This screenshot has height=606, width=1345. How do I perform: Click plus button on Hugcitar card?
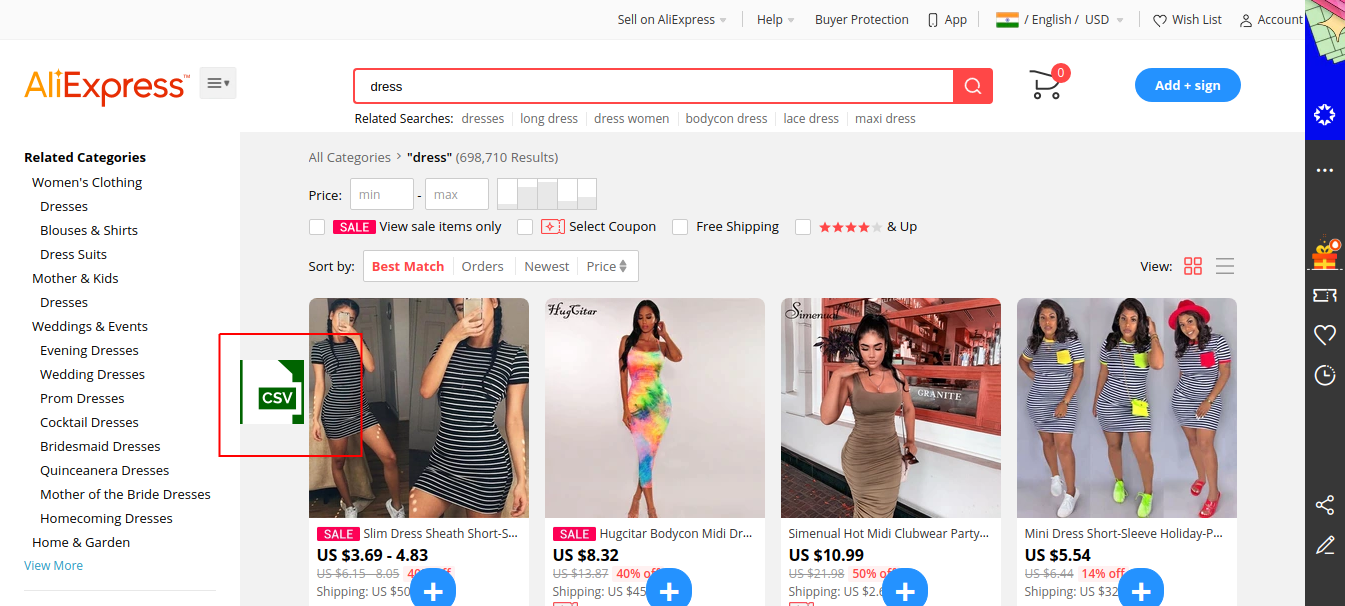click(669, 590)
